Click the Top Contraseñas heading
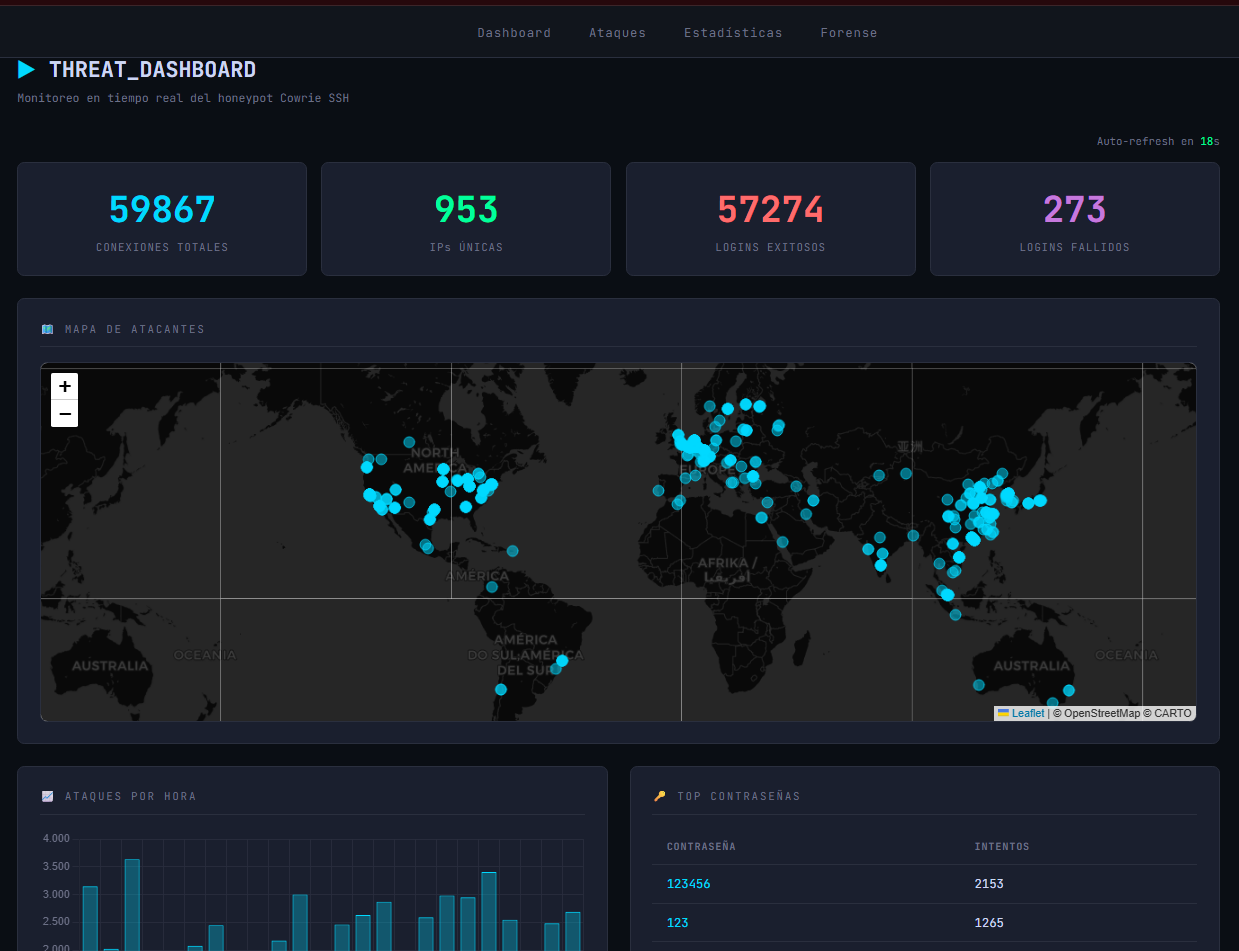 [738, 796]
